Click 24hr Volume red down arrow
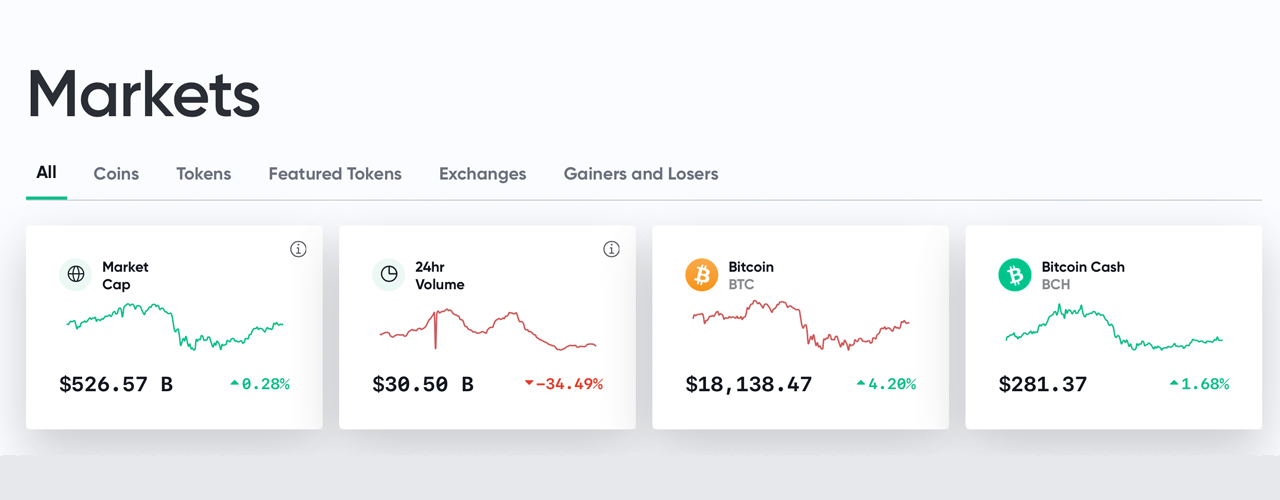The width and height of the screenshot is (1280, 500). pos(529,383)
